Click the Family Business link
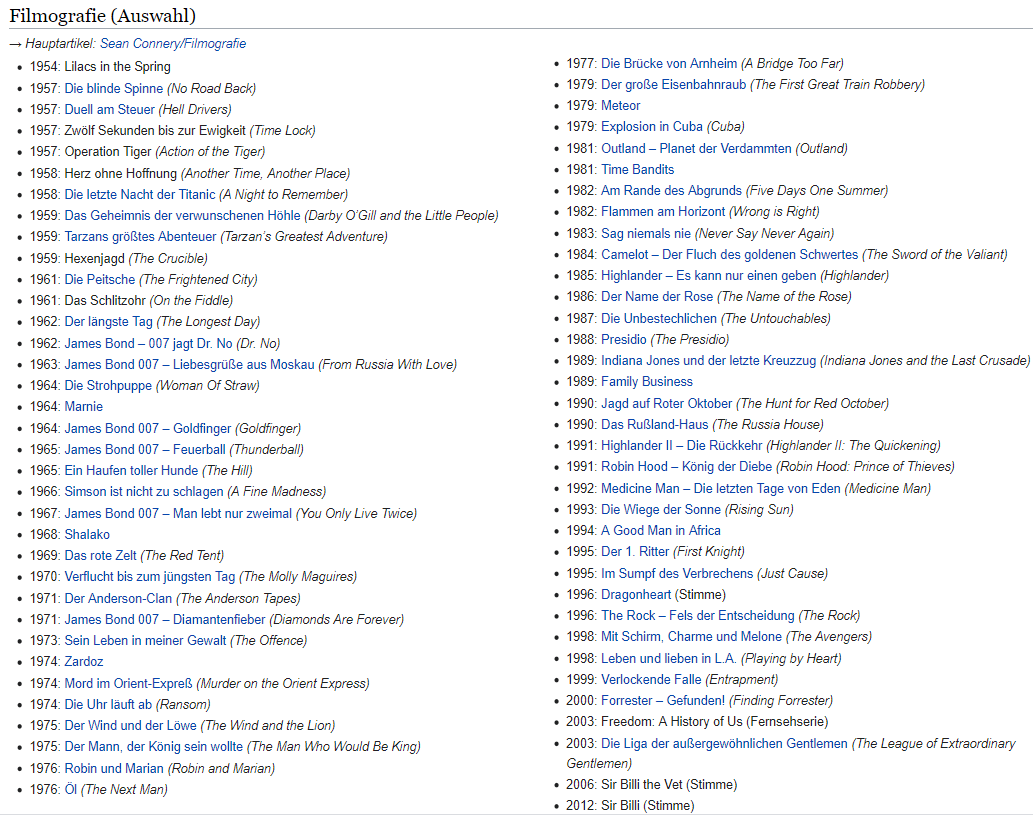The width and height of the screenshot is (1033, 818). (x=647, y=381)
